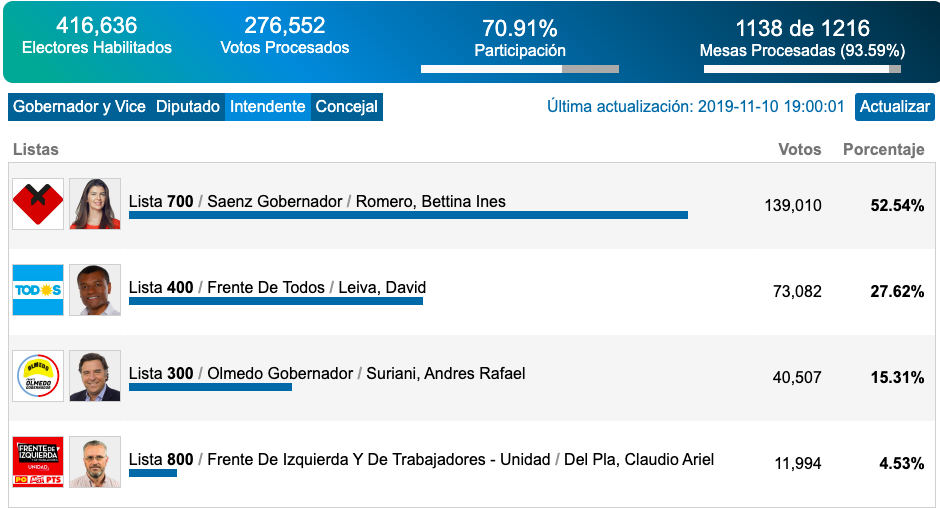Screen dimensions: 940x508
Task: Click the Frente De Todos party logo
Action: [x=38, y=290]
